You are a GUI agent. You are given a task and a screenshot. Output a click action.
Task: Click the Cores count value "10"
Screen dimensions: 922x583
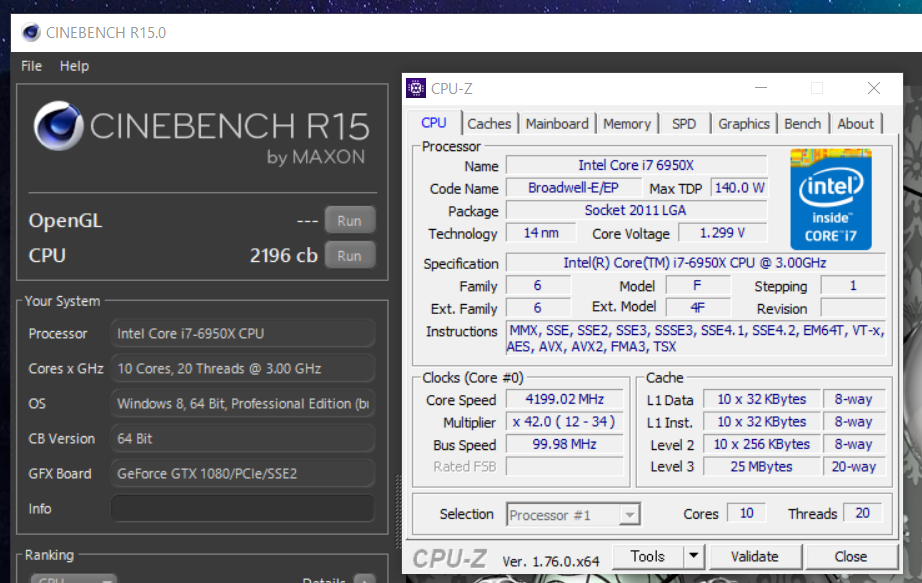[747, 513]
